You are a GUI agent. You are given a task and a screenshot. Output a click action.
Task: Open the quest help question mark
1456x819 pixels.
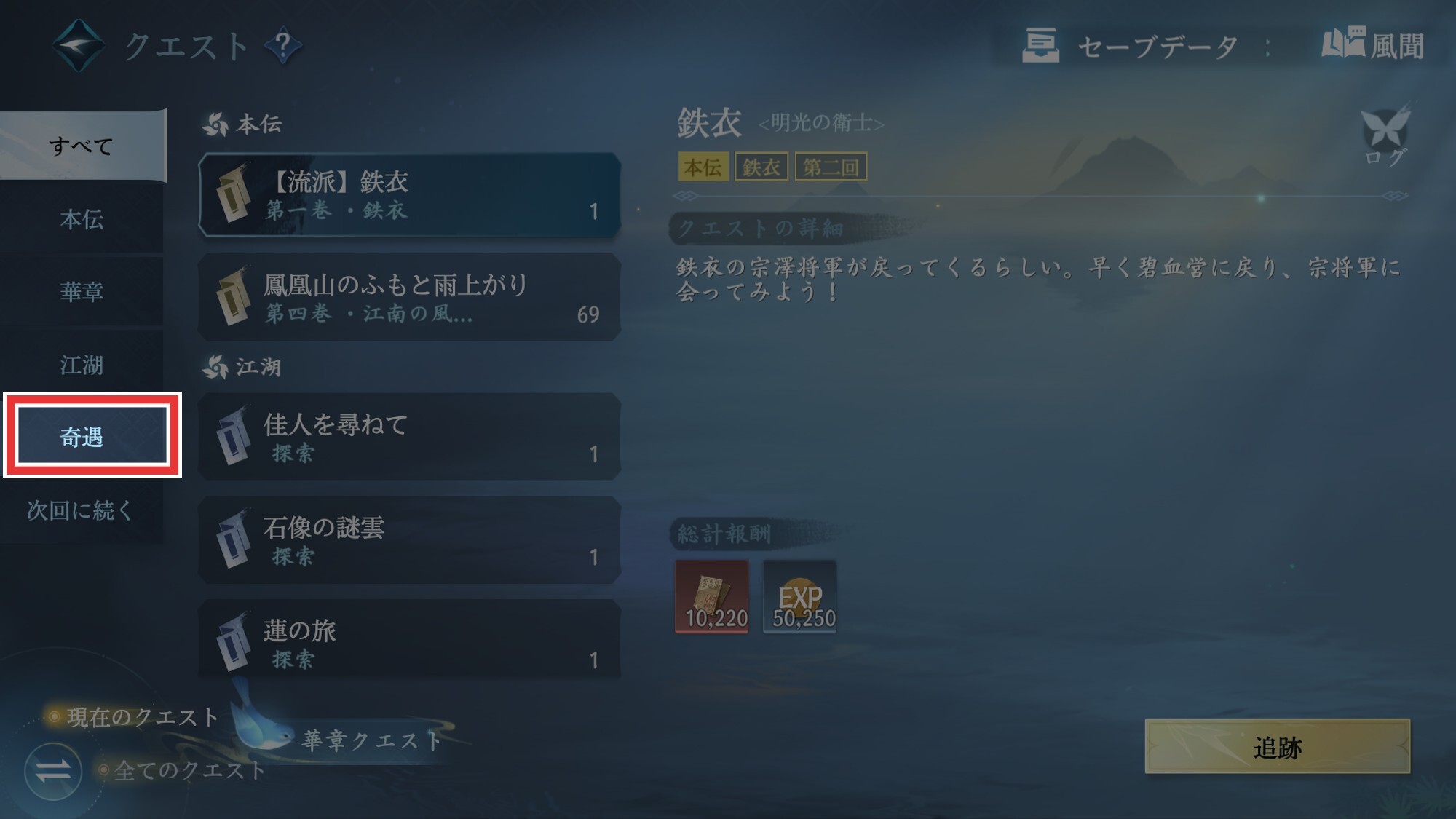pyautogui.click(x=282, y=46)
